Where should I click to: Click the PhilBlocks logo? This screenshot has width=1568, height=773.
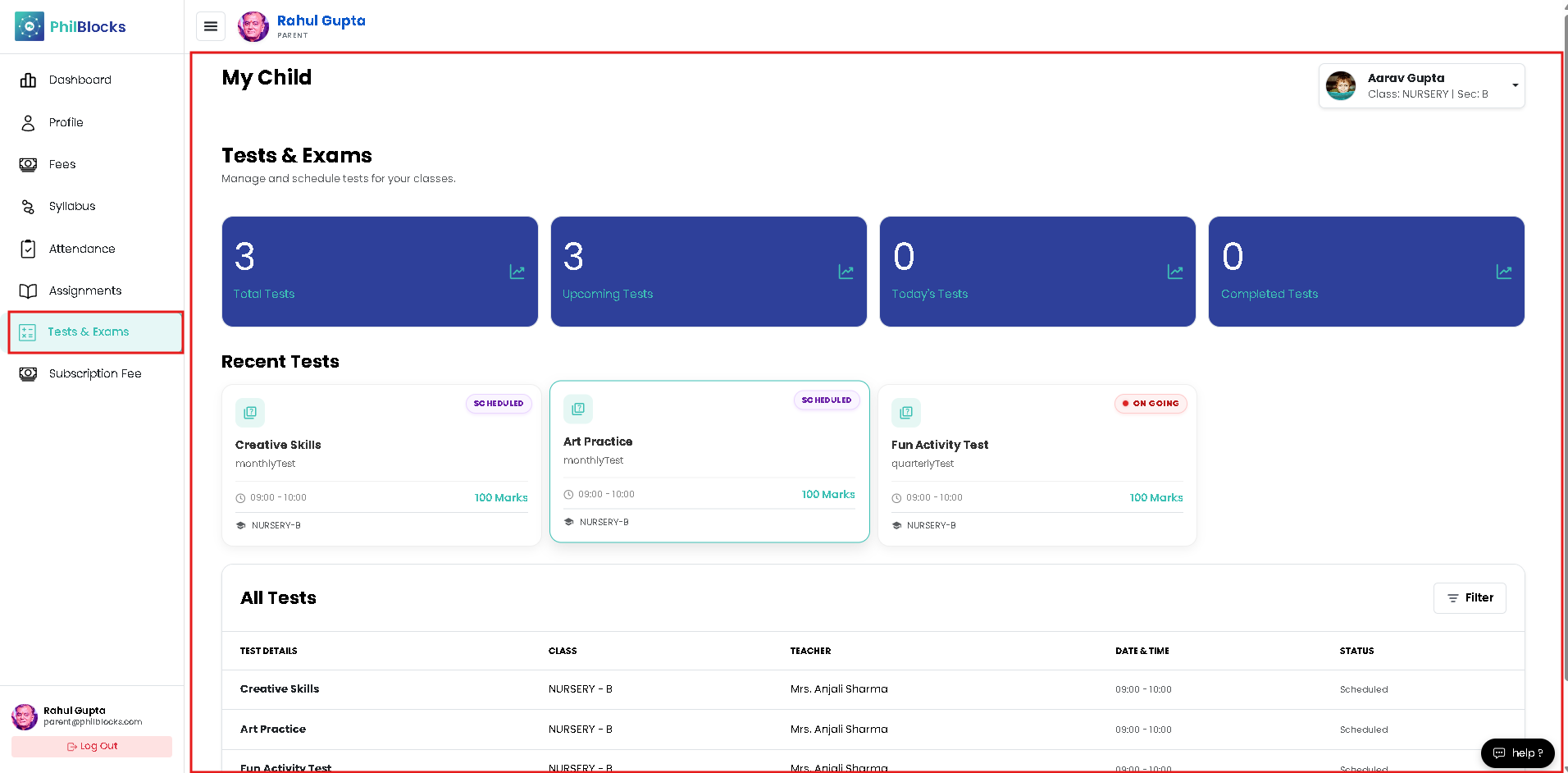pos(71,26)
